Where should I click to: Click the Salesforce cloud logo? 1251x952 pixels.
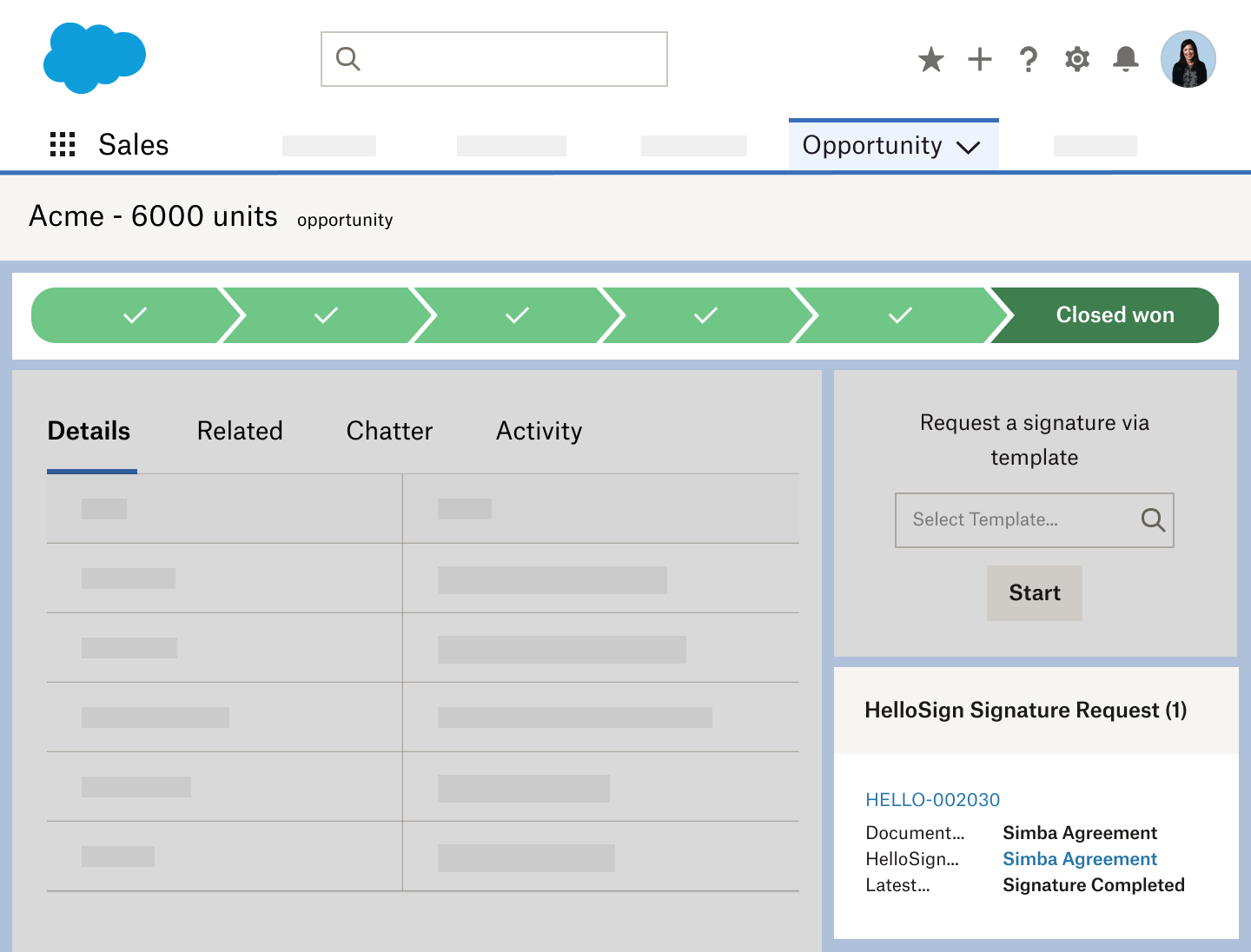(94, 58)
